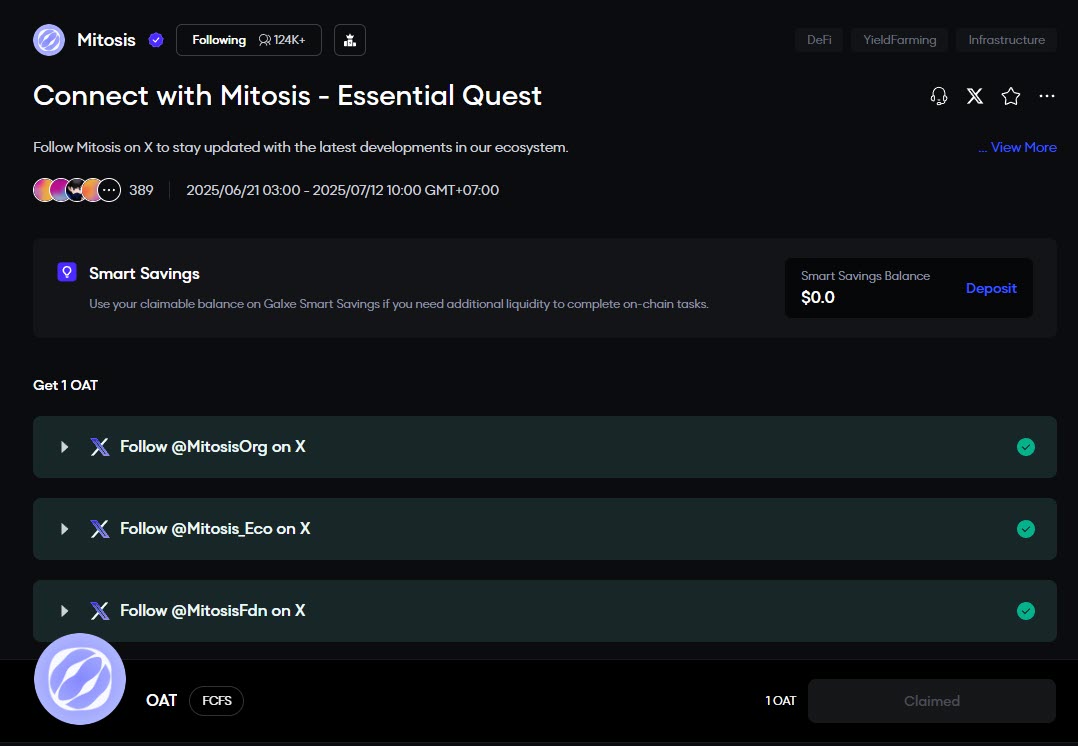Expand the Follow @MitosisOrg task arrow
This screenshot has height=746, width=1078.
coord(64,447)
